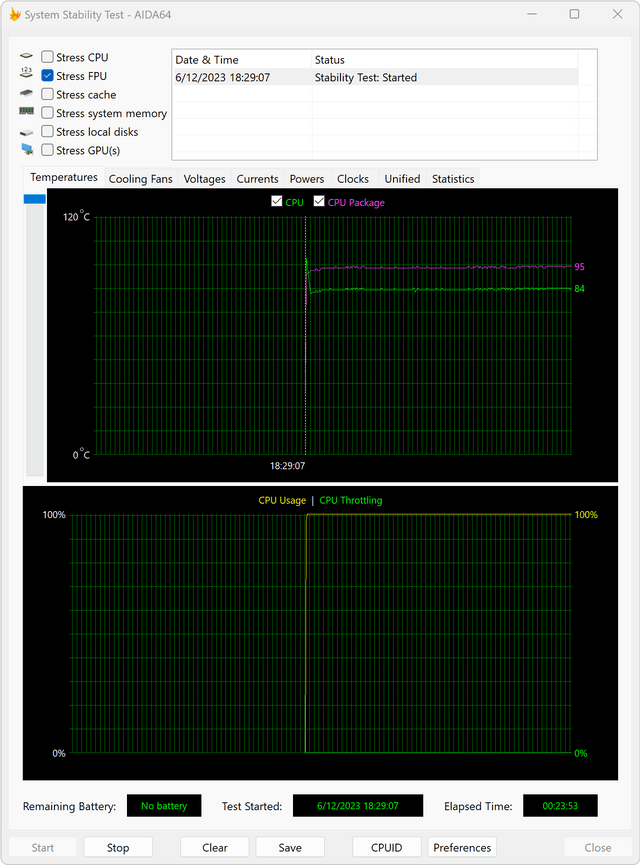This screenshot has height=865, width=640.
Task: Uncheck the Stress FPU checkbox
Action: [x=47, y=76]
